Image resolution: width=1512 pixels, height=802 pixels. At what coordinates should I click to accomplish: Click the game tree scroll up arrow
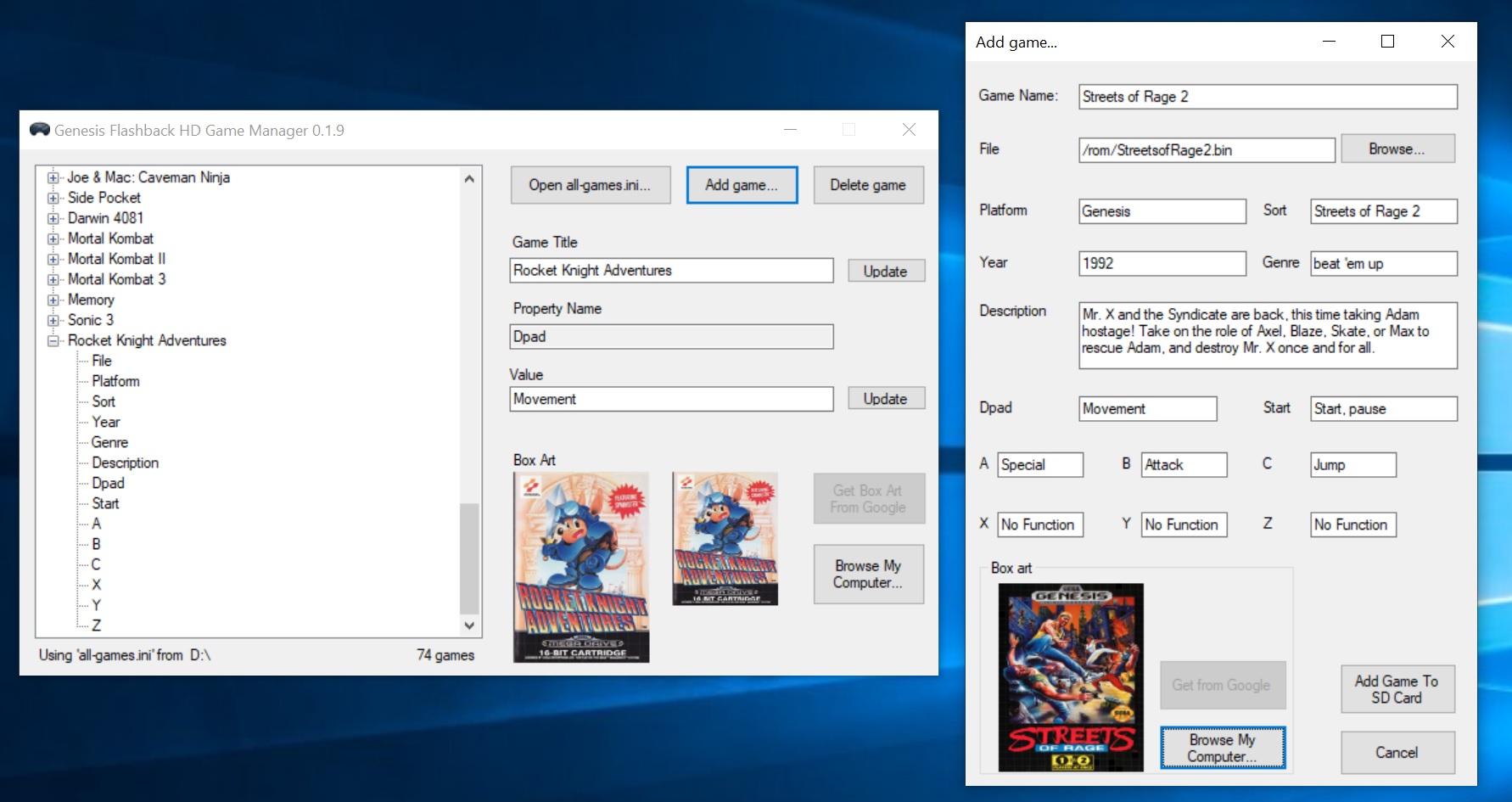point(469,178)
